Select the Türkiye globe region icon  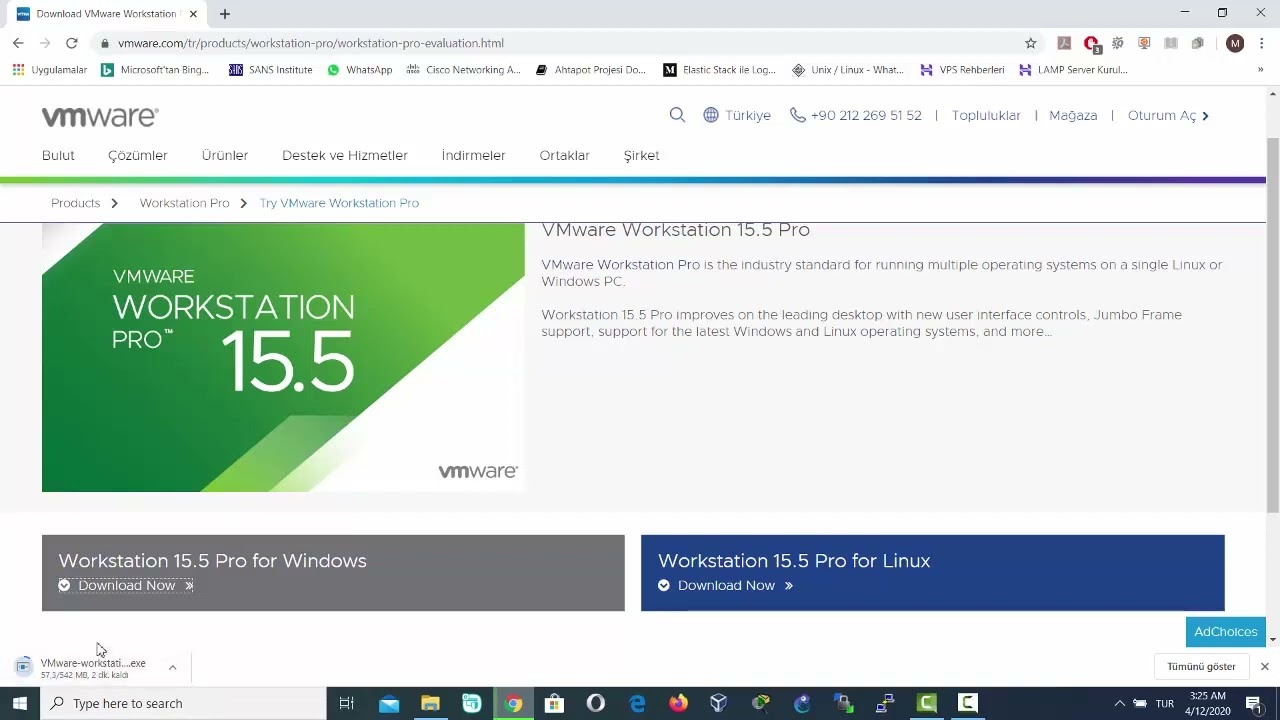tap(711, 115)
